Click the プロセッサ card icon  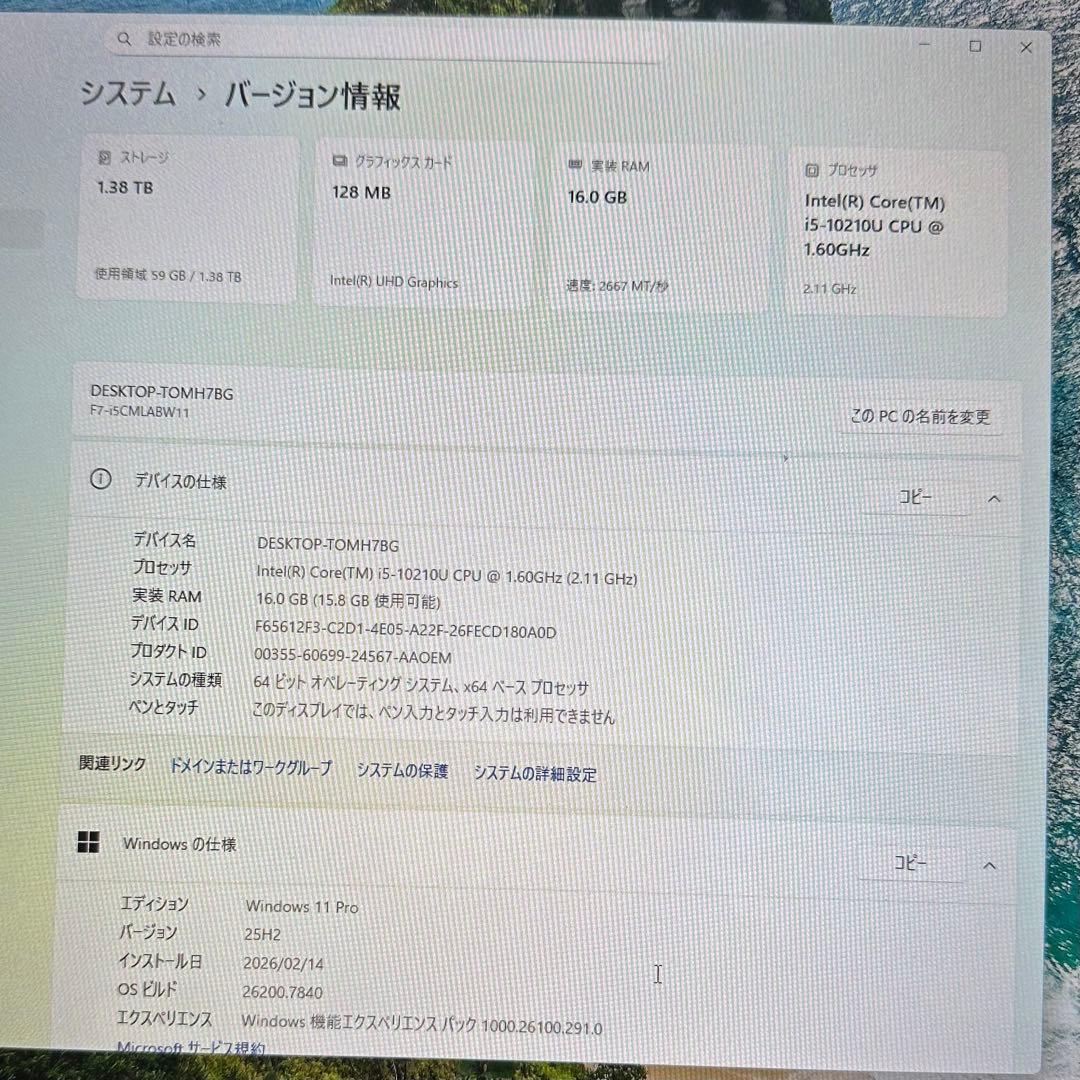pyautogui.click(x=812, y=170)
